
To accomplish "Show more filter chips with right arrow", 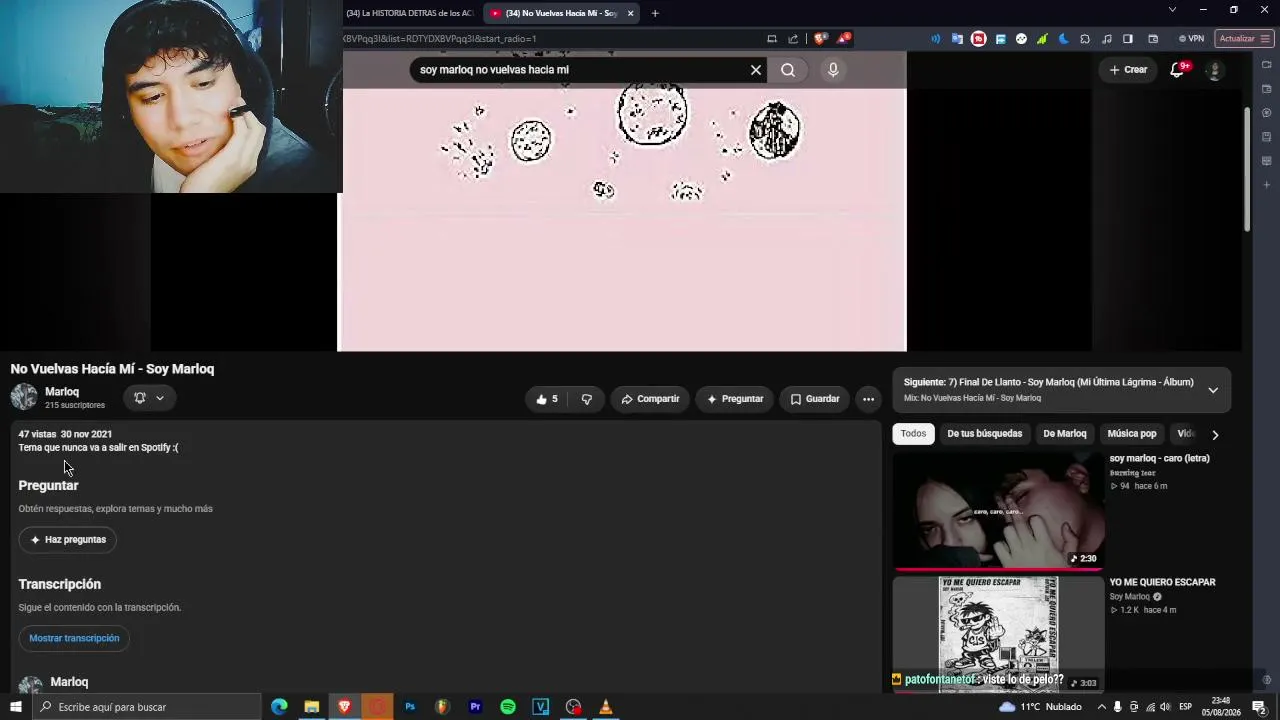I will pyautogui.click(x=1215, y=435).
